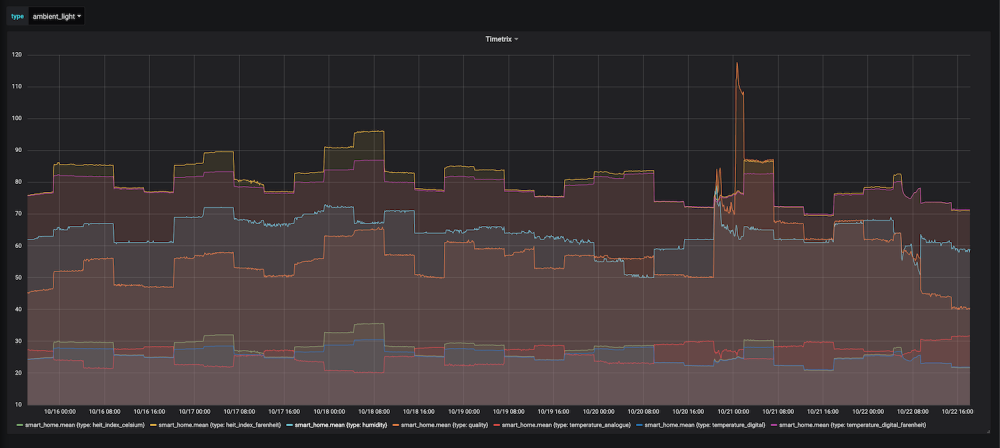This screenshot has height=448, width=1000.
Task: Toggle the heit_index_celsium series in legend
Action: pos(84,424)
